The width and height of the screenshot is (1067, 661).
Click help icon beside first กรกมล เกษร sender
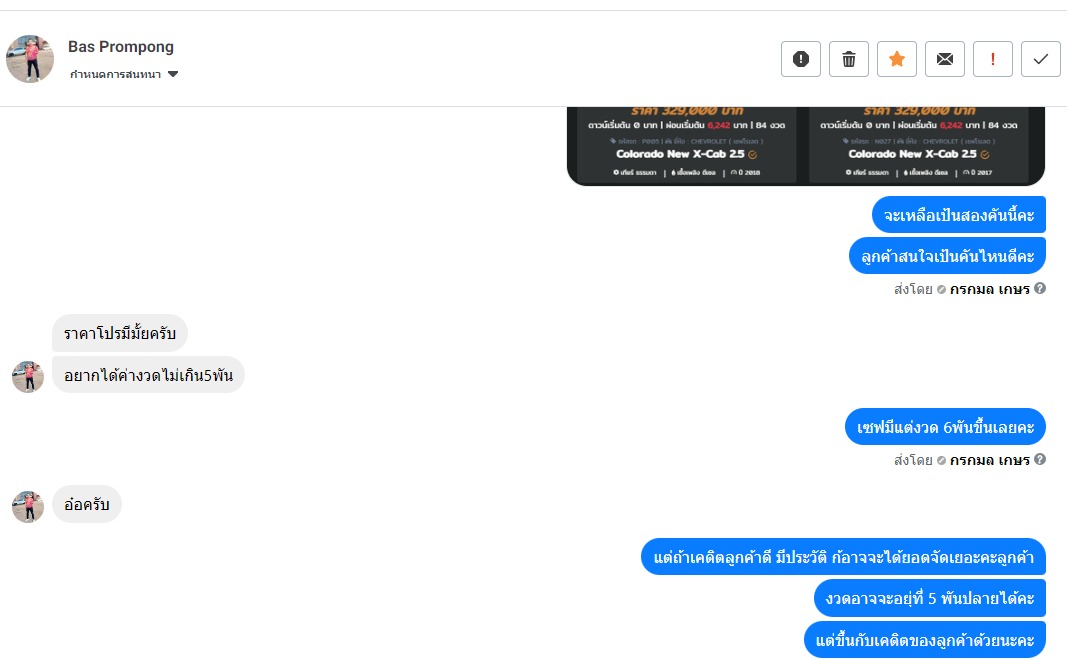(x=1040, y=288)
